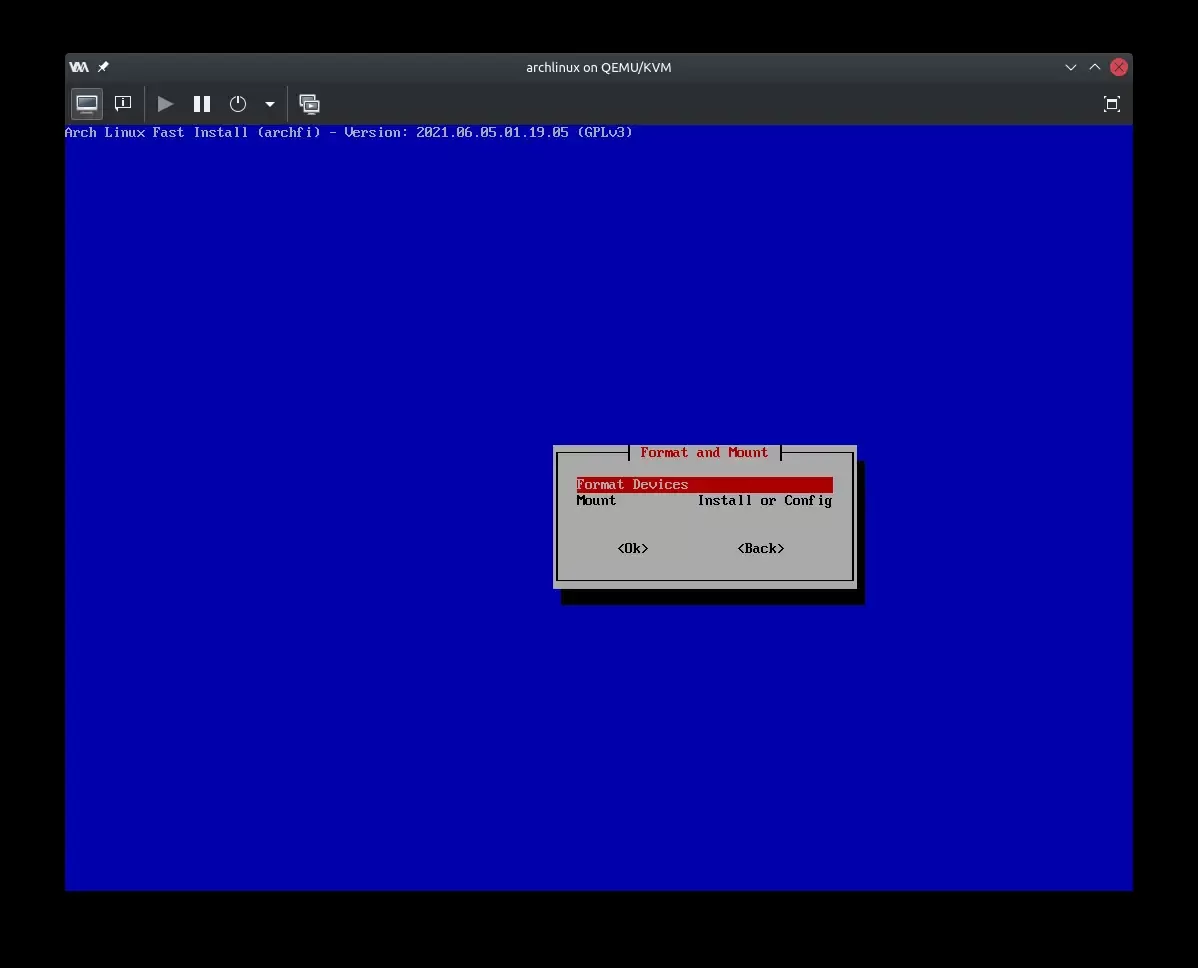Click the archlinux on QEMU/KVM title bar
1198x968 pixels.
coord(598,67)
